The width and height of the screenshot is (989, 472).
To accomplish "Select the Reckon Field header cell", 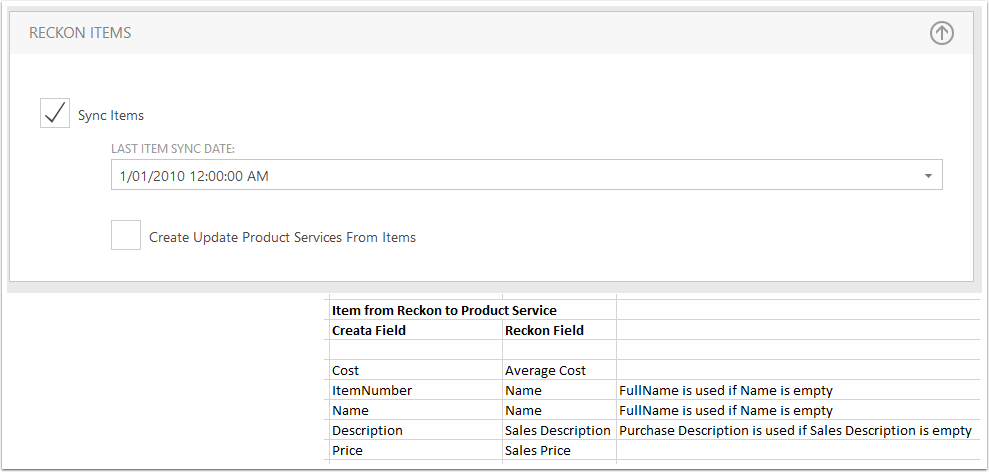I will point(559,330).
